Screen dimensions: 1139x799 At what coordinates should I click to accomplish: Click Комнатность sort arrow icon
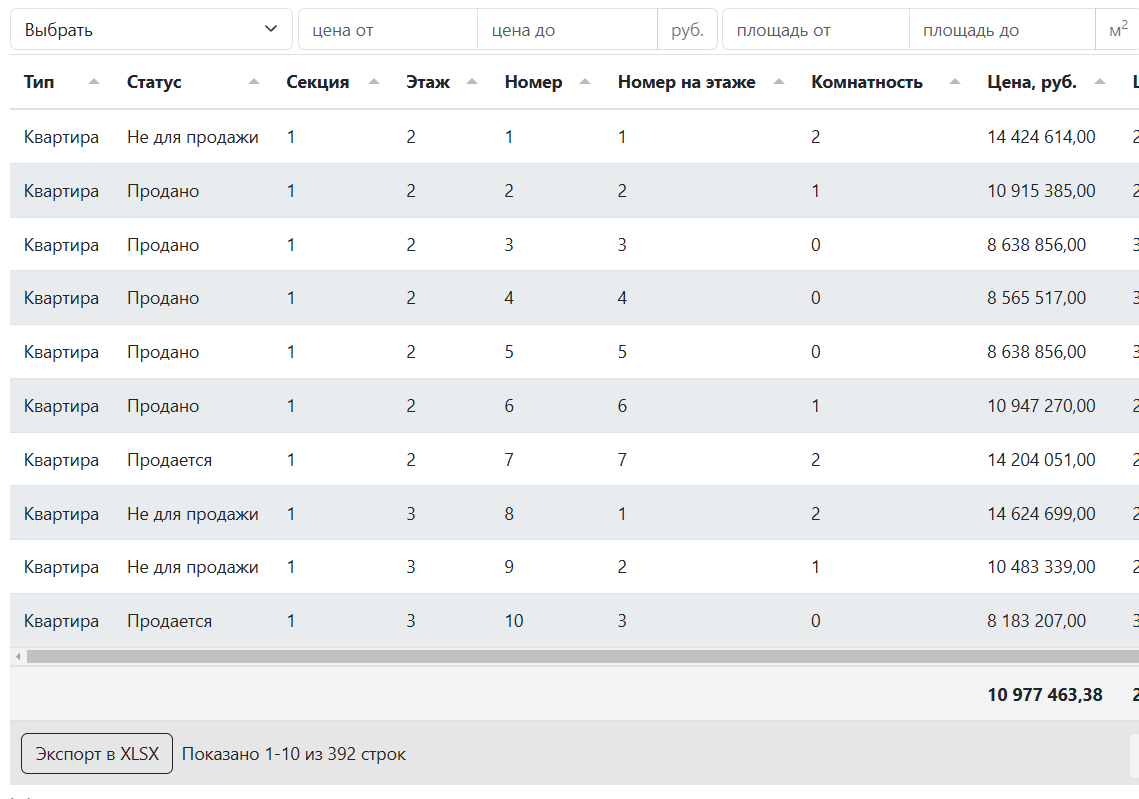(x=955, y=82)
